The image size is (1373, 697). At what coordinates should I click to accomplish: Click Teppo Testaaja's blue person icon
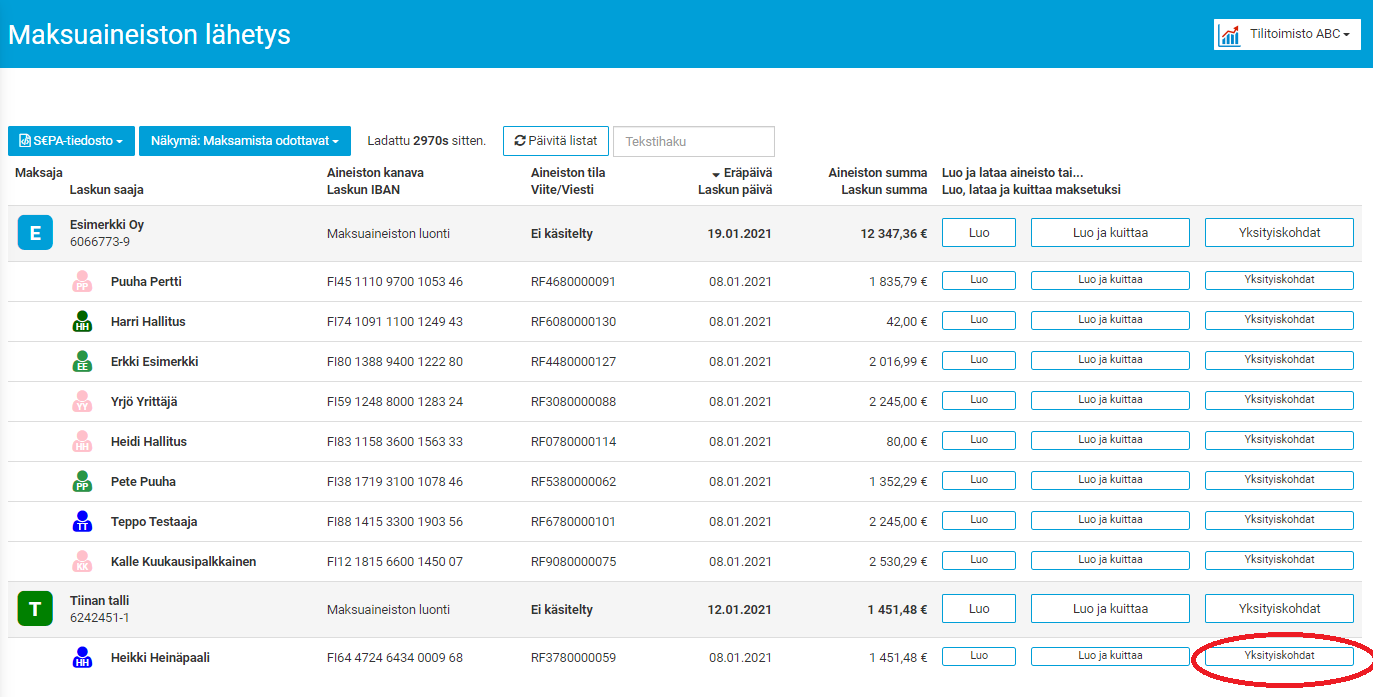[x=83, y=522]
